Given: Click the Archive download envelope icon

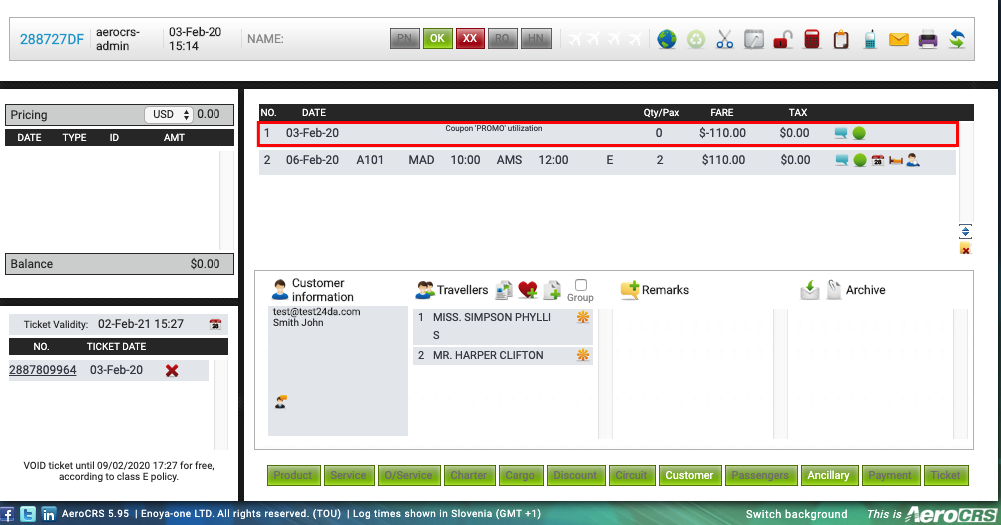Looking at the screenshot, I should coord(809,290).
